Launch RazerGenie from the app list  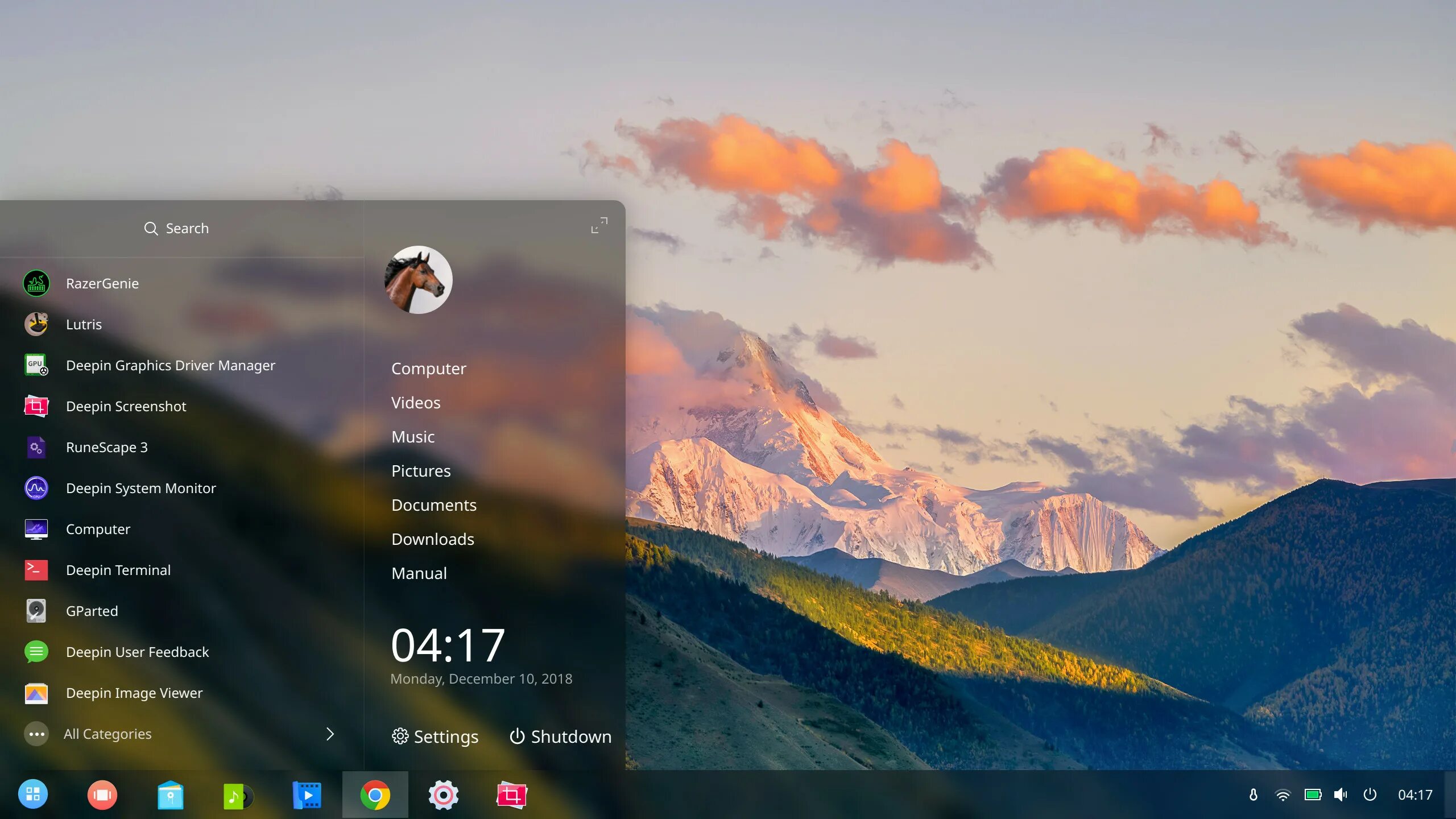click(101, 283)
